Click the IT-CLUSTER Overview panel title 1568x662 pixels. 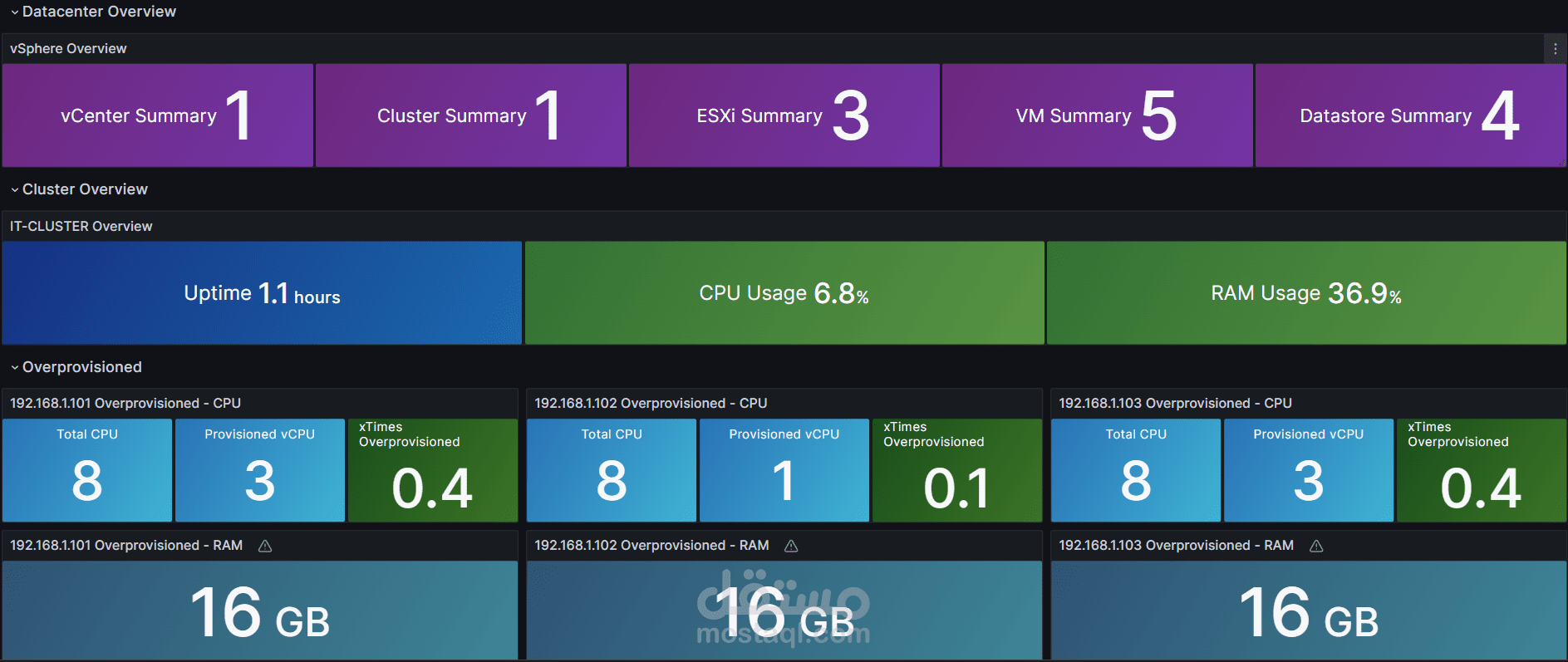tap(81, 226)
